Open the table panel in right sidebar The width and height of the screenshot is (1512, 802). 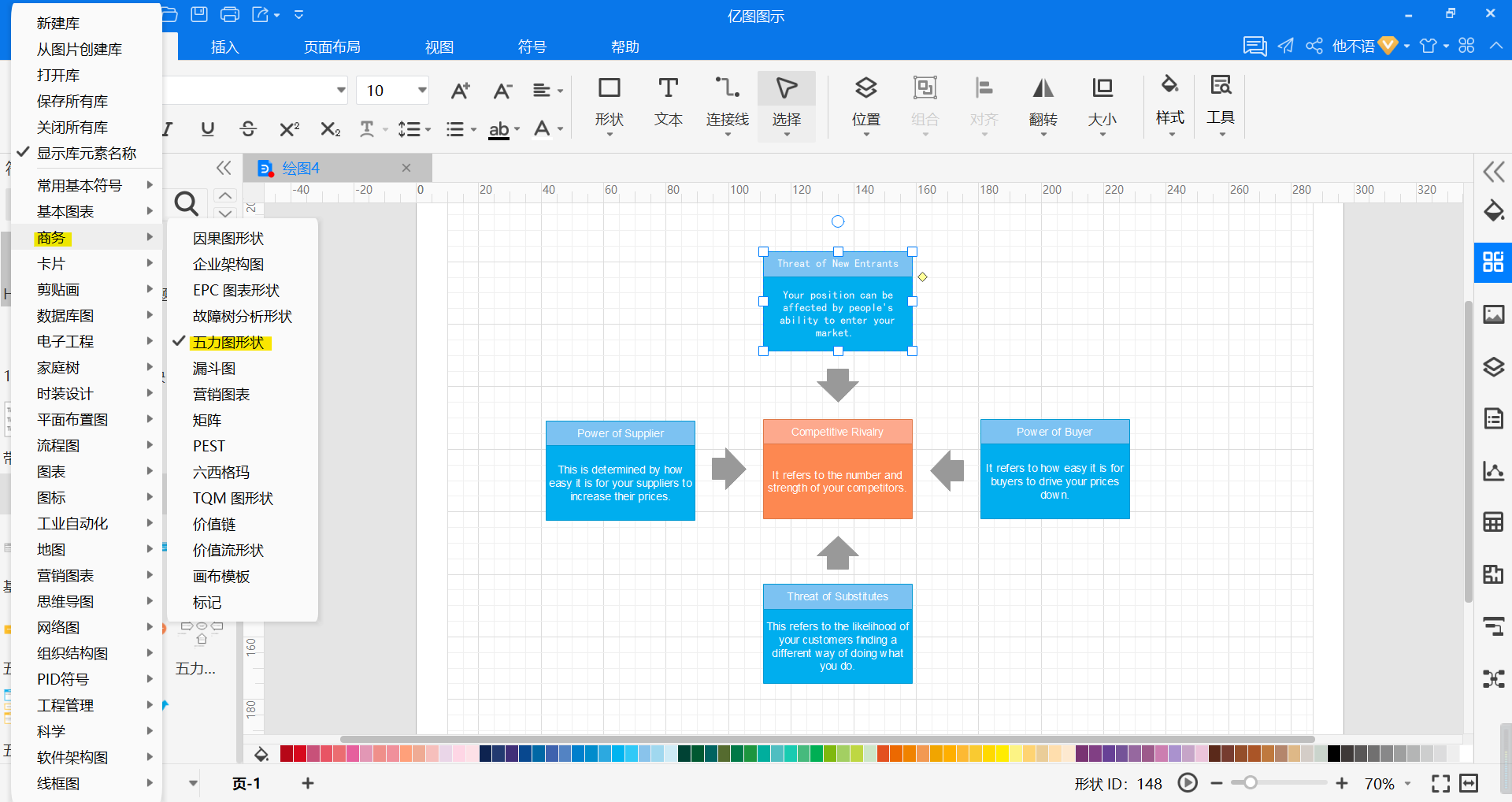1493,522
